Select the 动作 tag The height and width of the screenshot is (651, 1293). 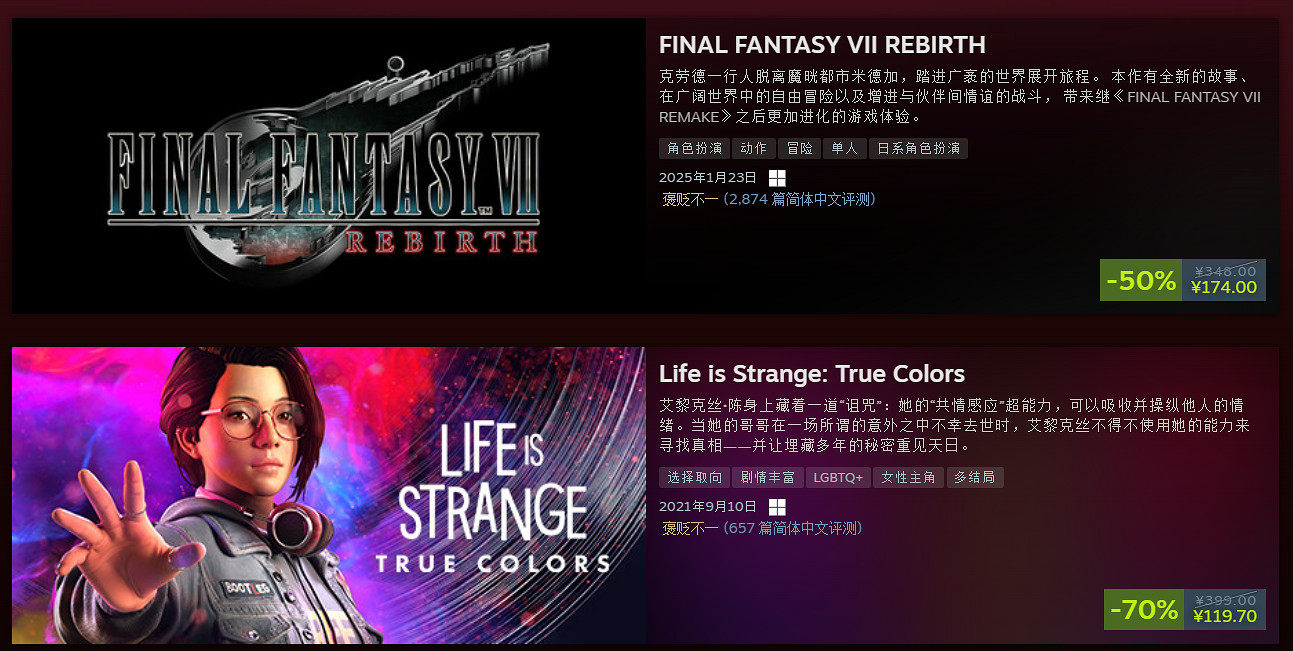[x=752, y=149]
